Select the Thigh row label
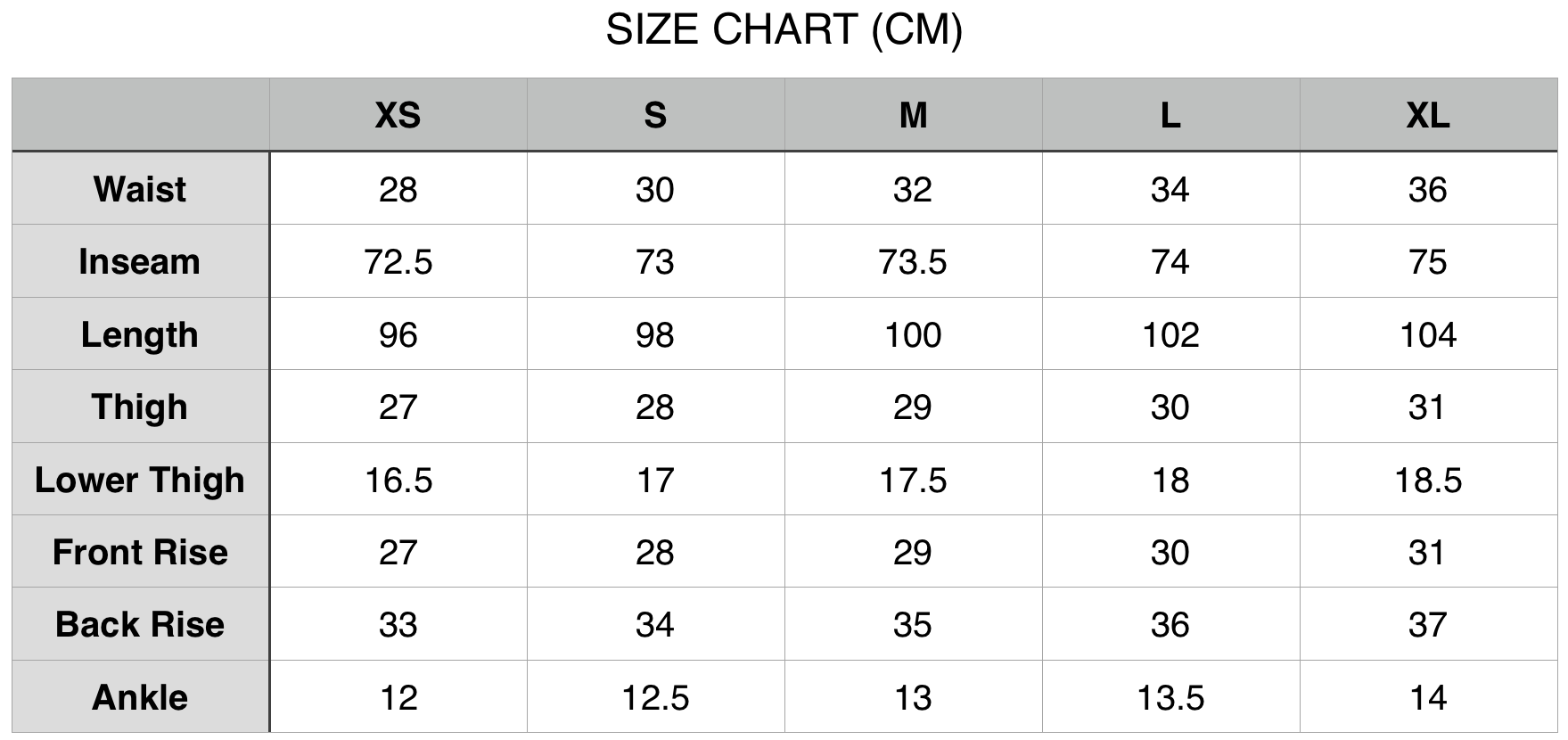This screenshot has height=740, width=1568. (x=140, y=407)
